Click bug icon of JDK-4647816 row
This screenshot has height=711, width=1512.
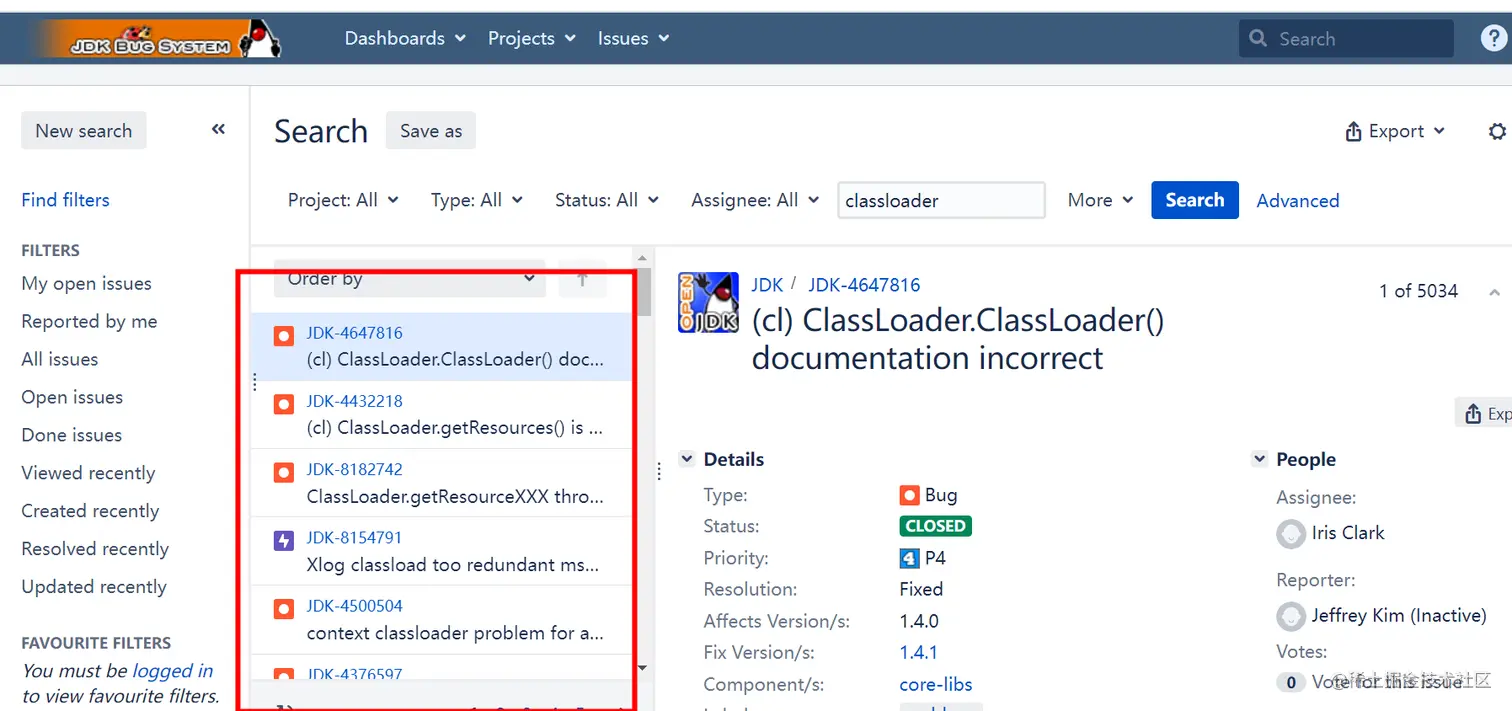tap(284, 336)
